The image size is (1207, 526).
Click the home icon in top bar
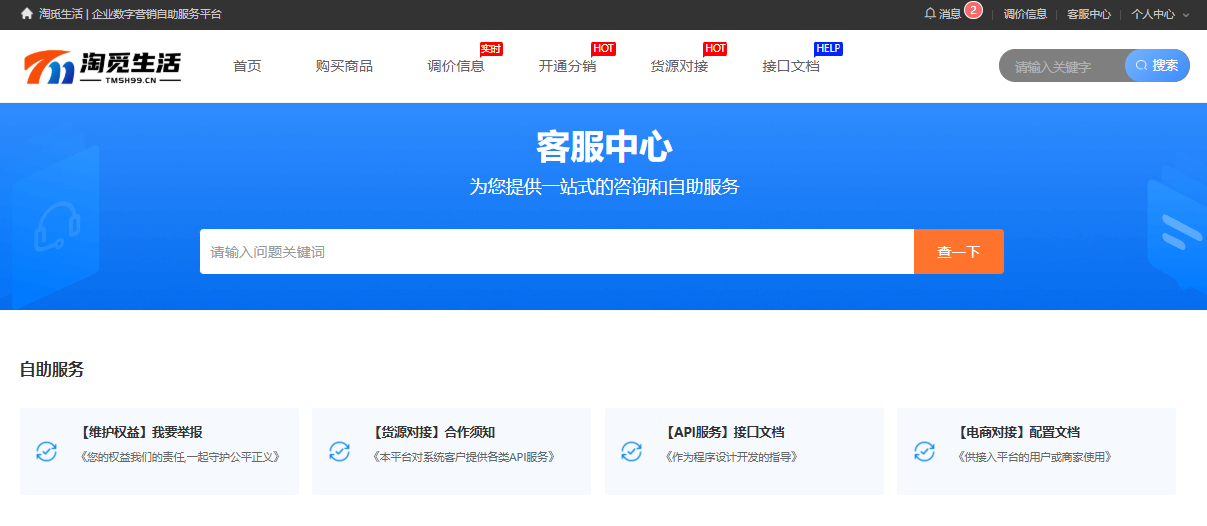pyautogui.click(x=27, y=14)
